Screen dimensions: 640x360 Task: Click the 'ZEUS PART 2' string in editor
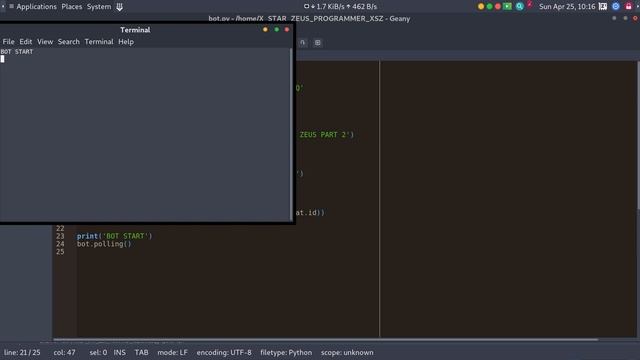(x=326, y=135)
